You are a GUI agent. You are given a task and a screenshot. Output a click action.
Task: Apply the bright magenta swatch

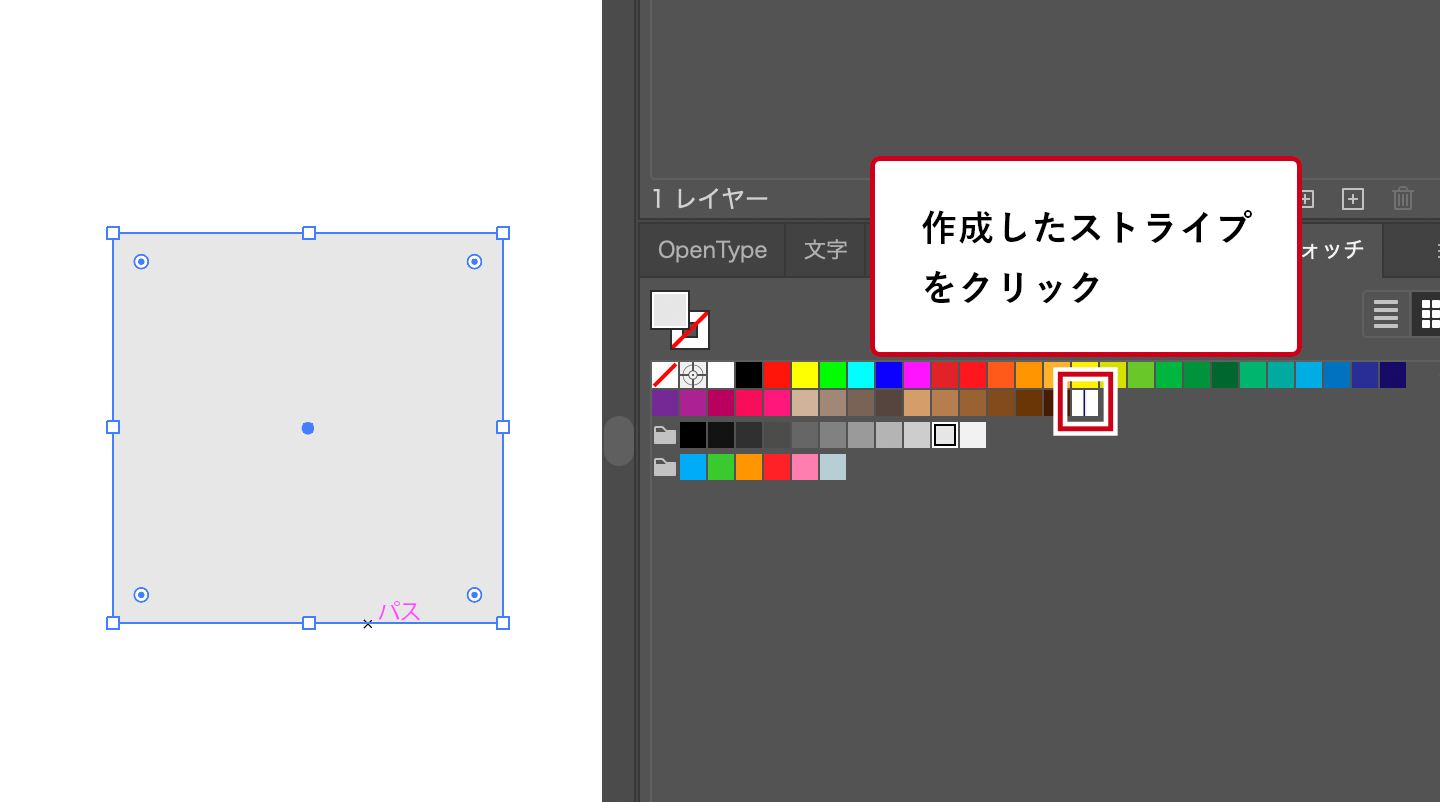[917, 375]
